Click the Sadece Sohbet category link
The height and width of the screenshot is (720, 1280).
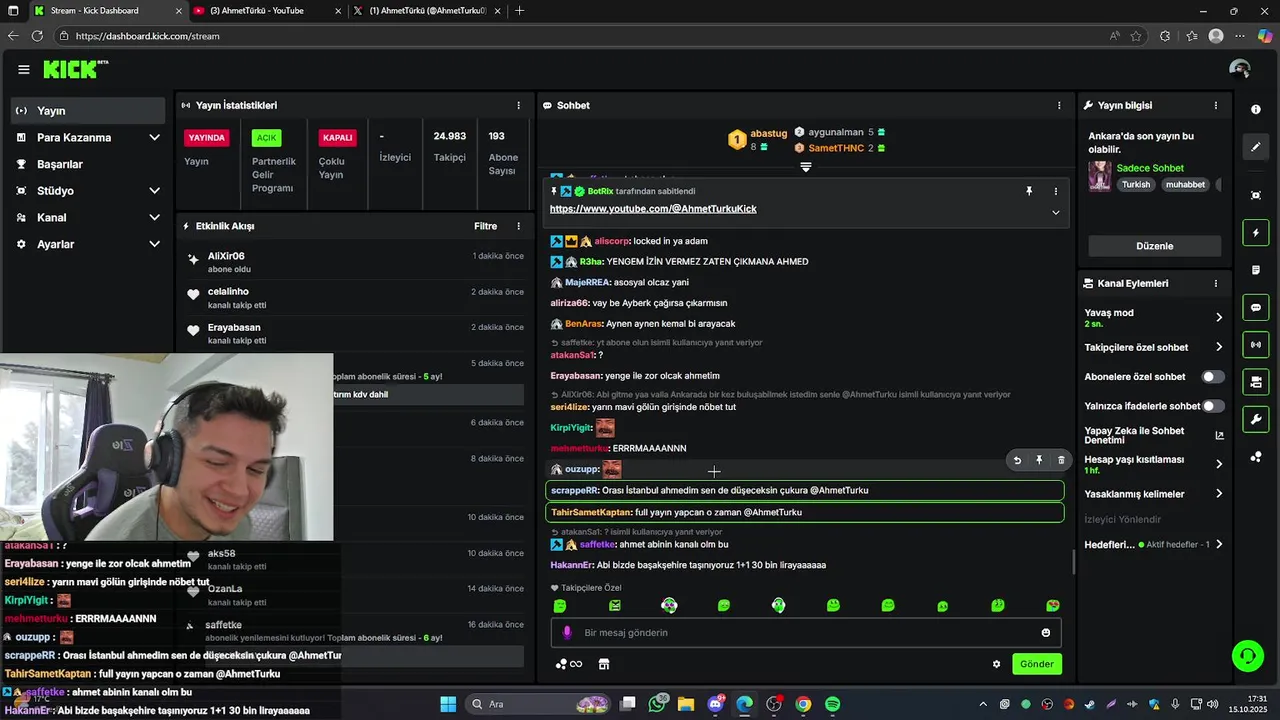pos(1150,168)
